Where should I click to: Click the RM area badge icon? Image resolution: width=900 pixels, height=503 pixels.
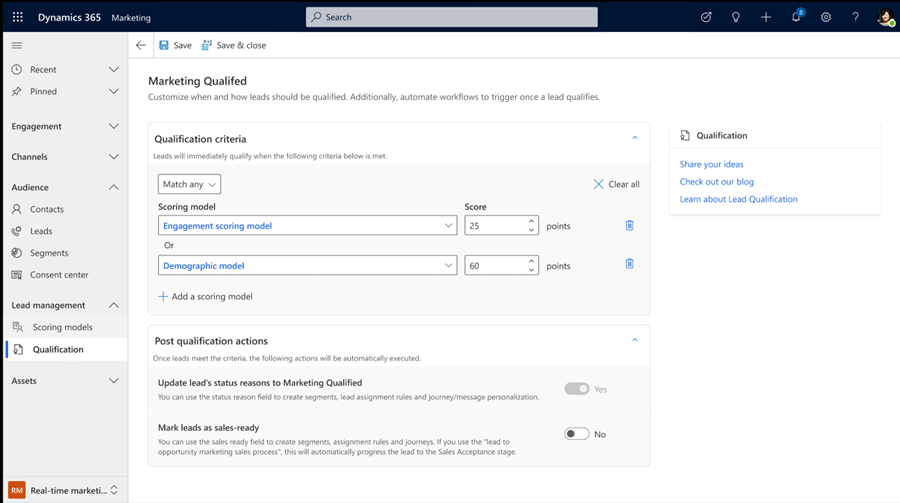17,490
